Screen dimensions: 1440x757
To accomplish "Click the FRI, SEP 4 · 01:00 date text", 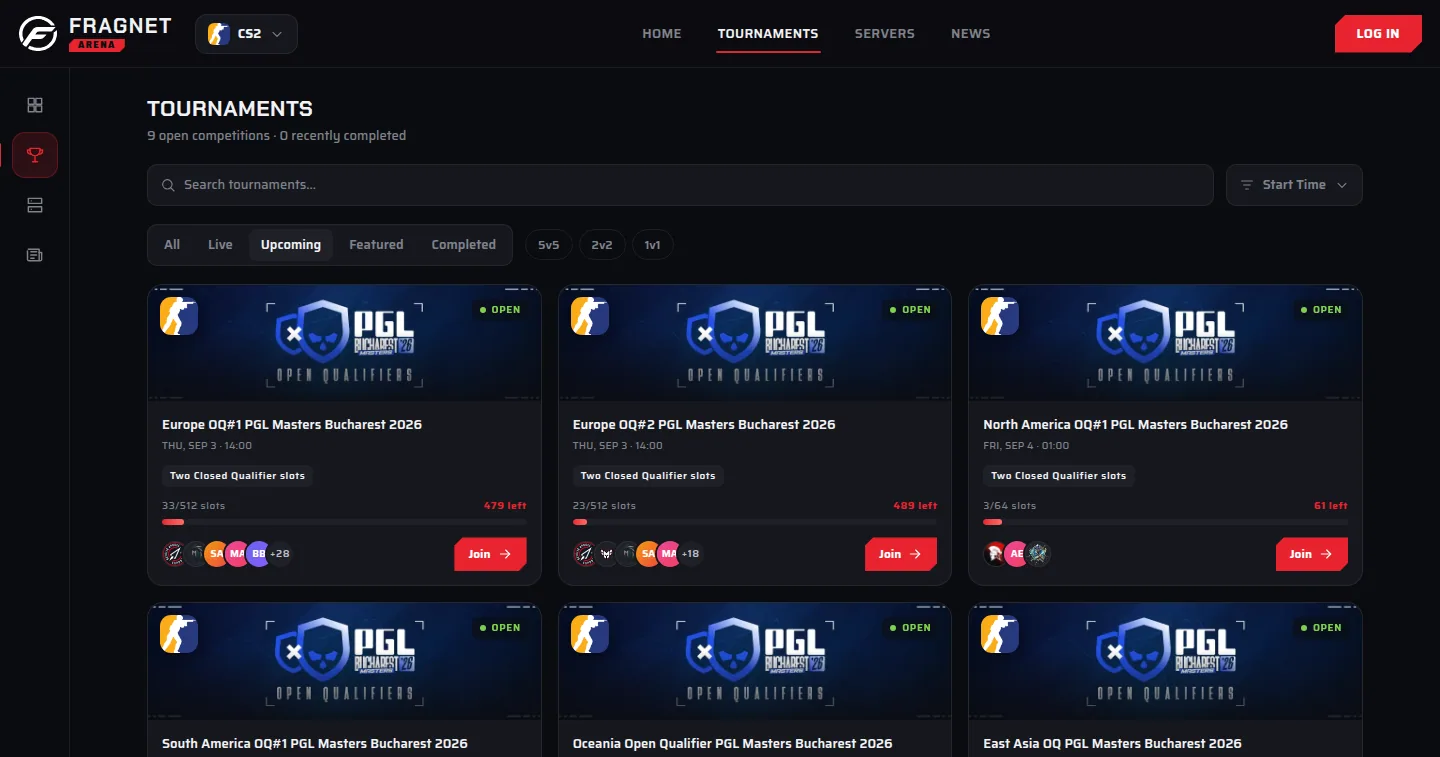I will coord(1026,446).
